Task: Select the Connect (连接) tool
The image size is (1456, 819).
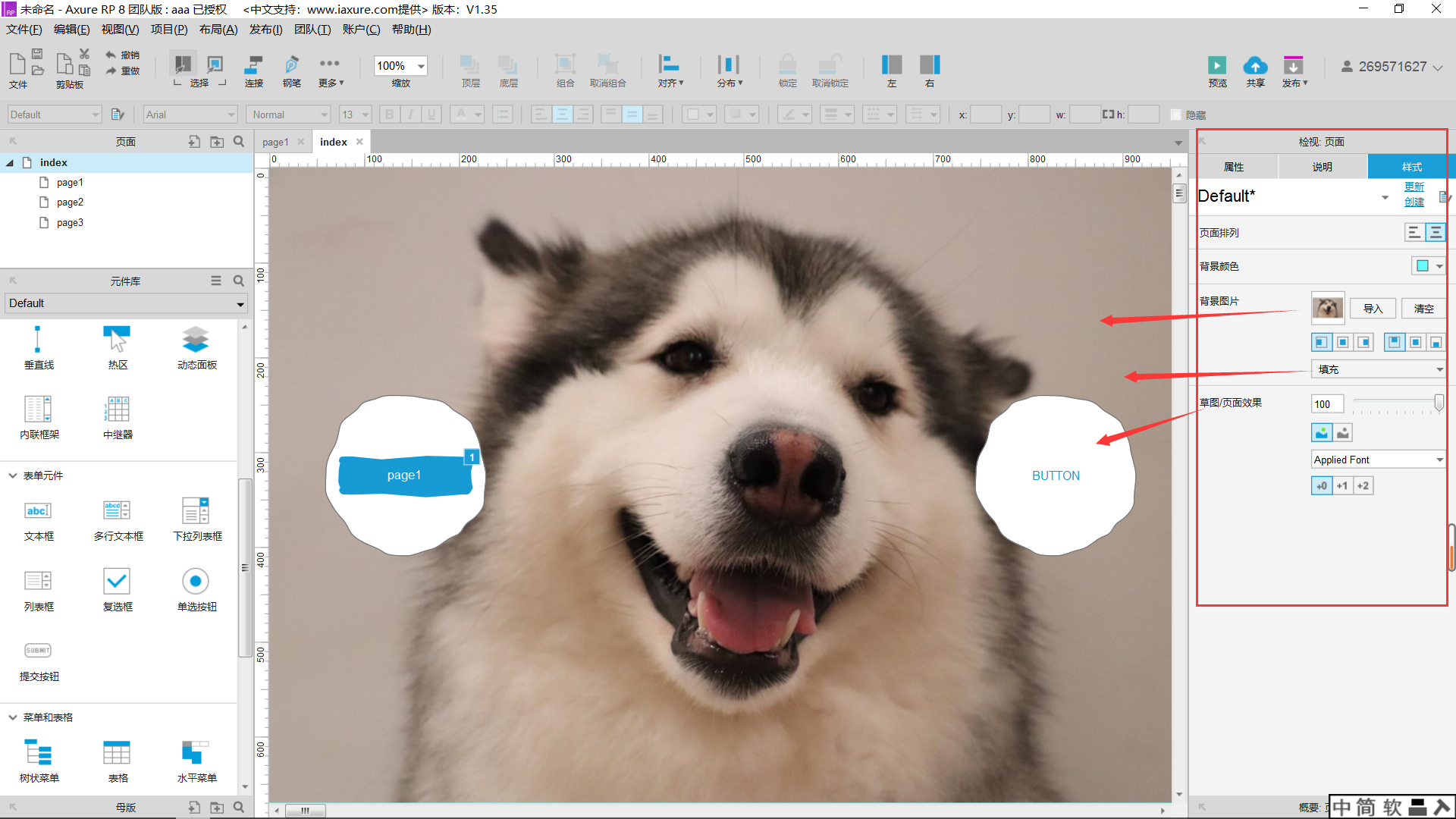Action: click(x=253, y=65)
